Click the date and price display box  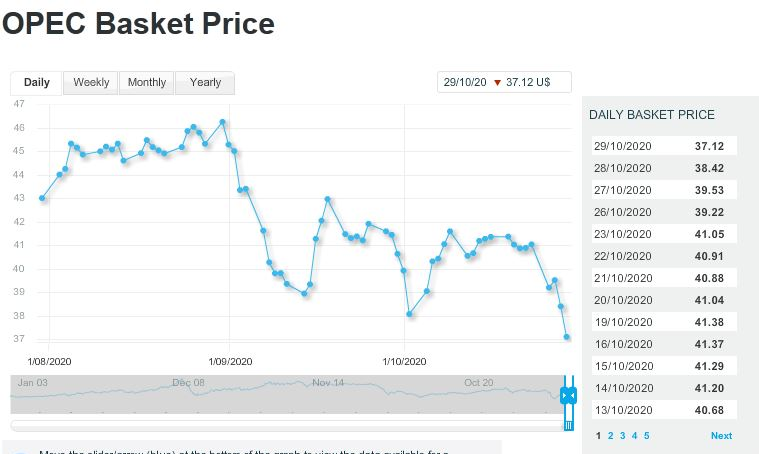point(504,82)
